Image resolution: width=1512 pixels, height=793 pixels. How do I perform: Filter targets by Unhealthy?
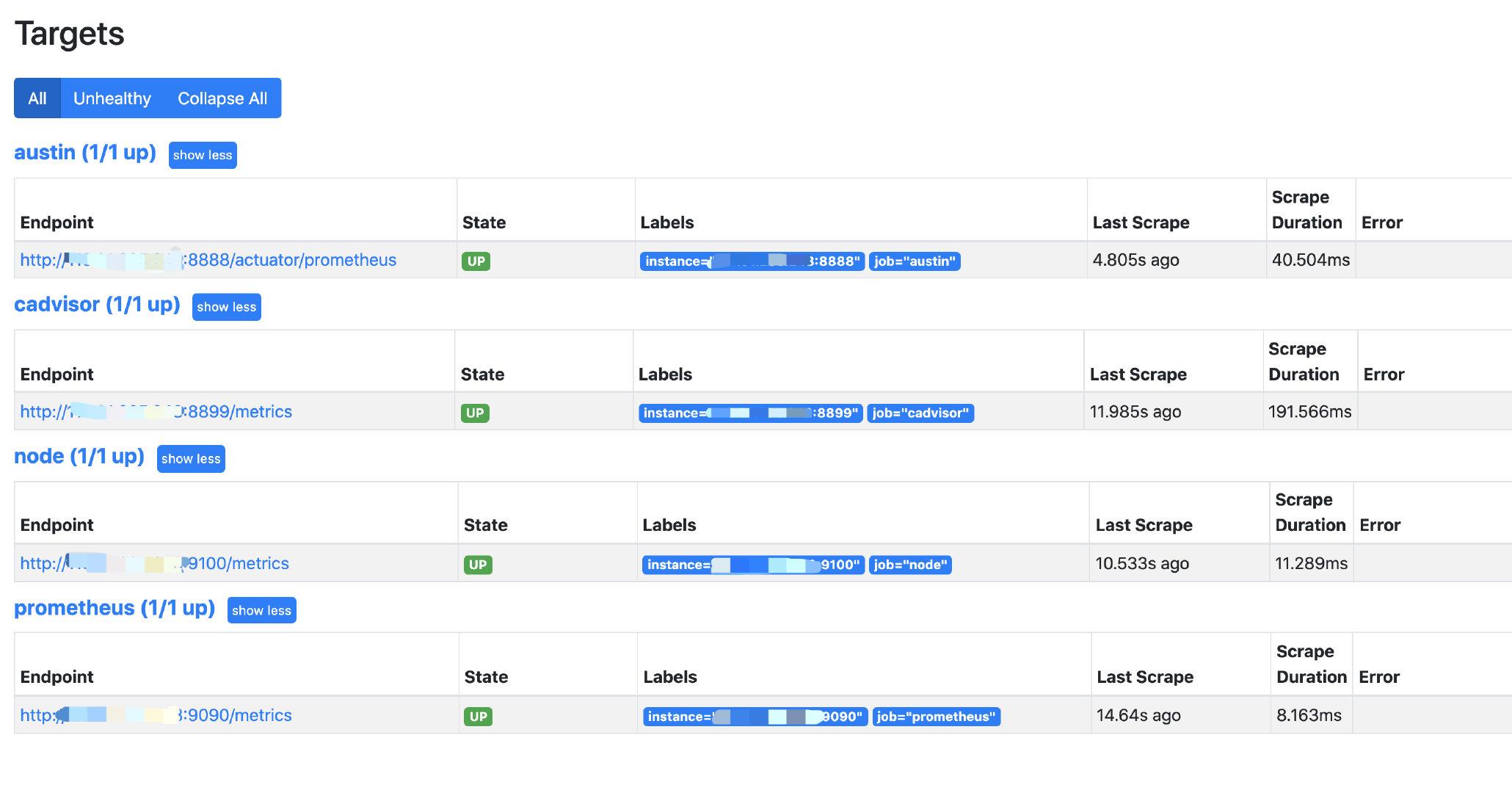point(112,98)
